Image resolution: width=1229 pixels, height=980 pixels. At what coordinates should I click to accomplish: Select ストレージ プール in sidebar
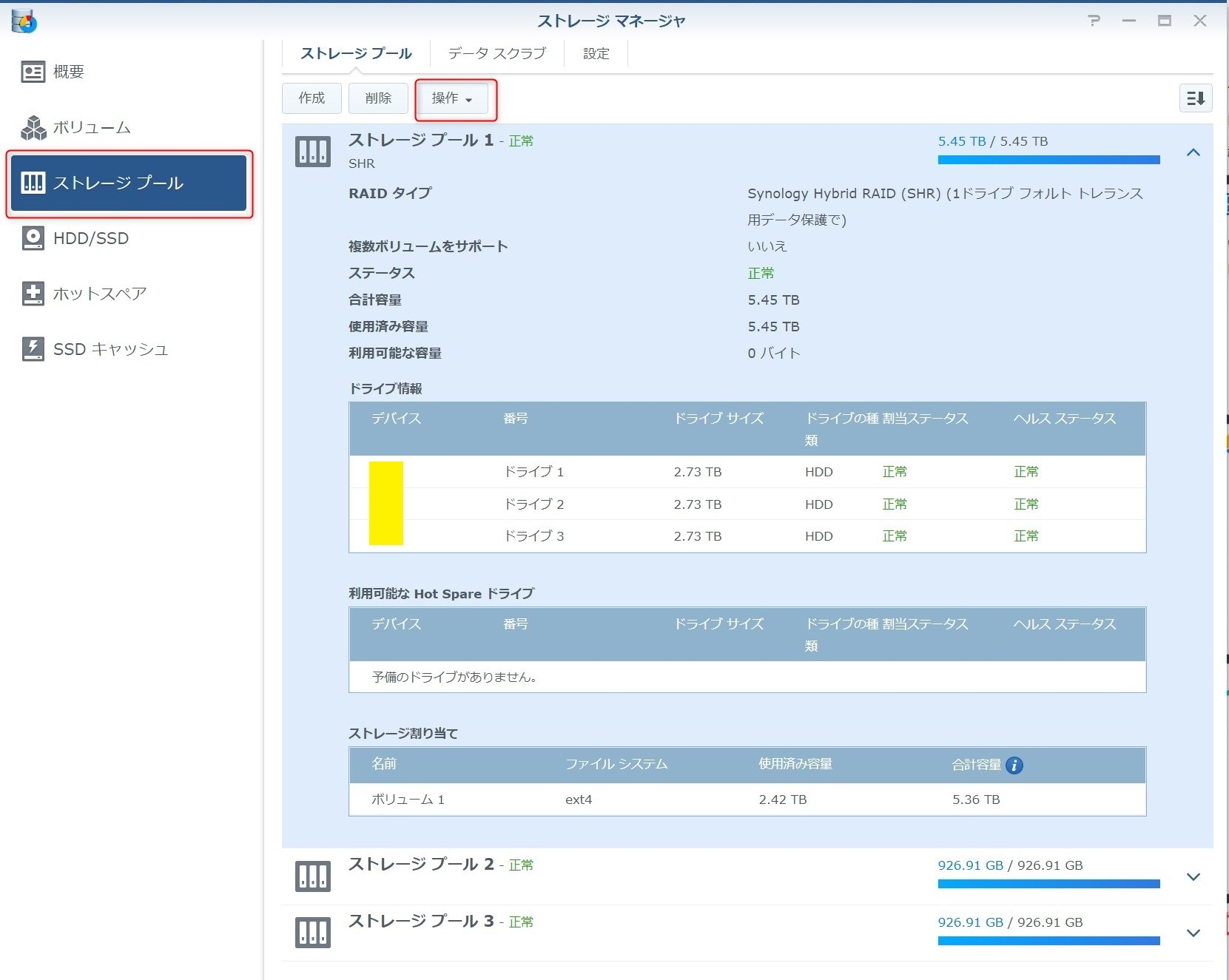(x=129, y=183)
